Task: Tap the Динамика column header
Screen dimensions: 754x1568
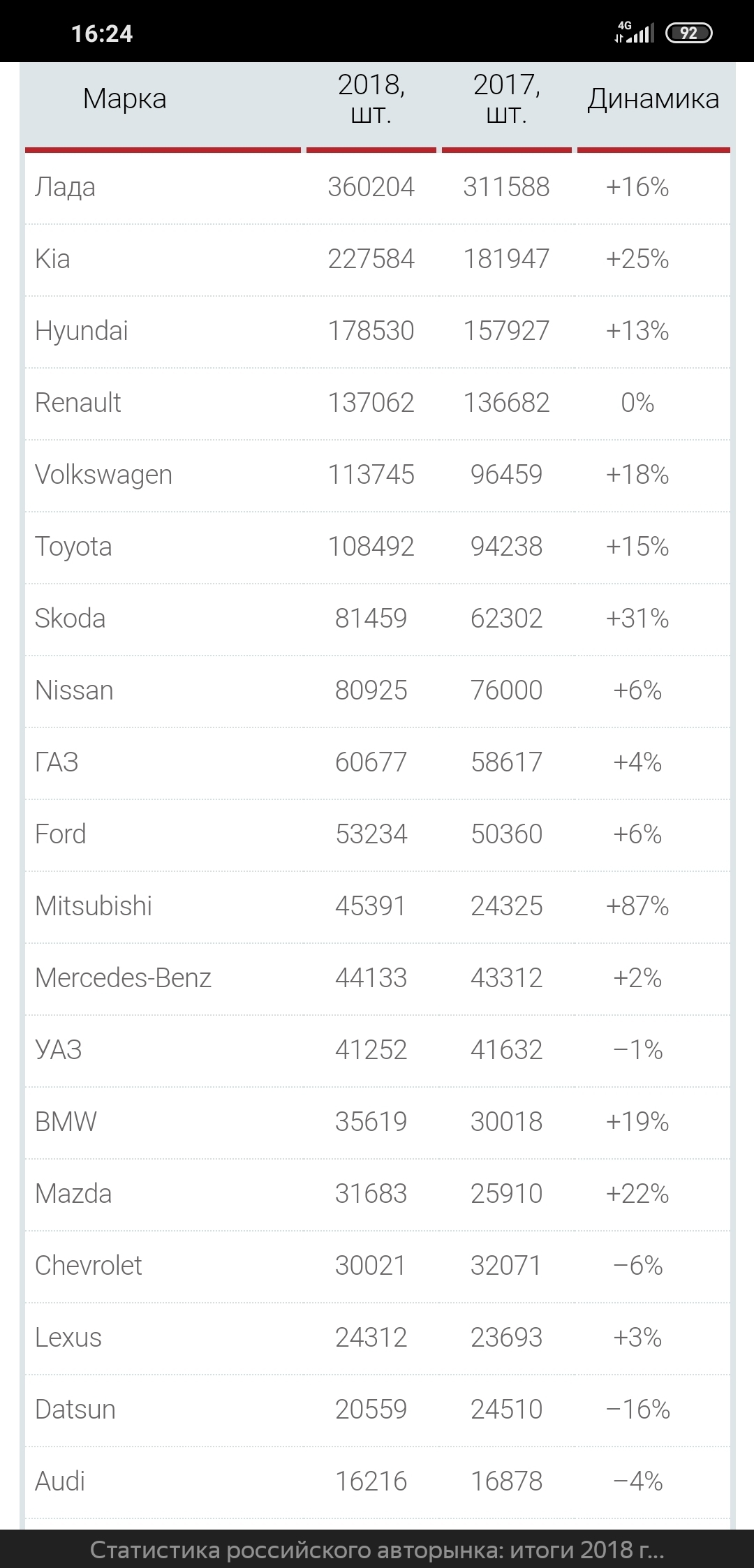Action: coord(653,99)
